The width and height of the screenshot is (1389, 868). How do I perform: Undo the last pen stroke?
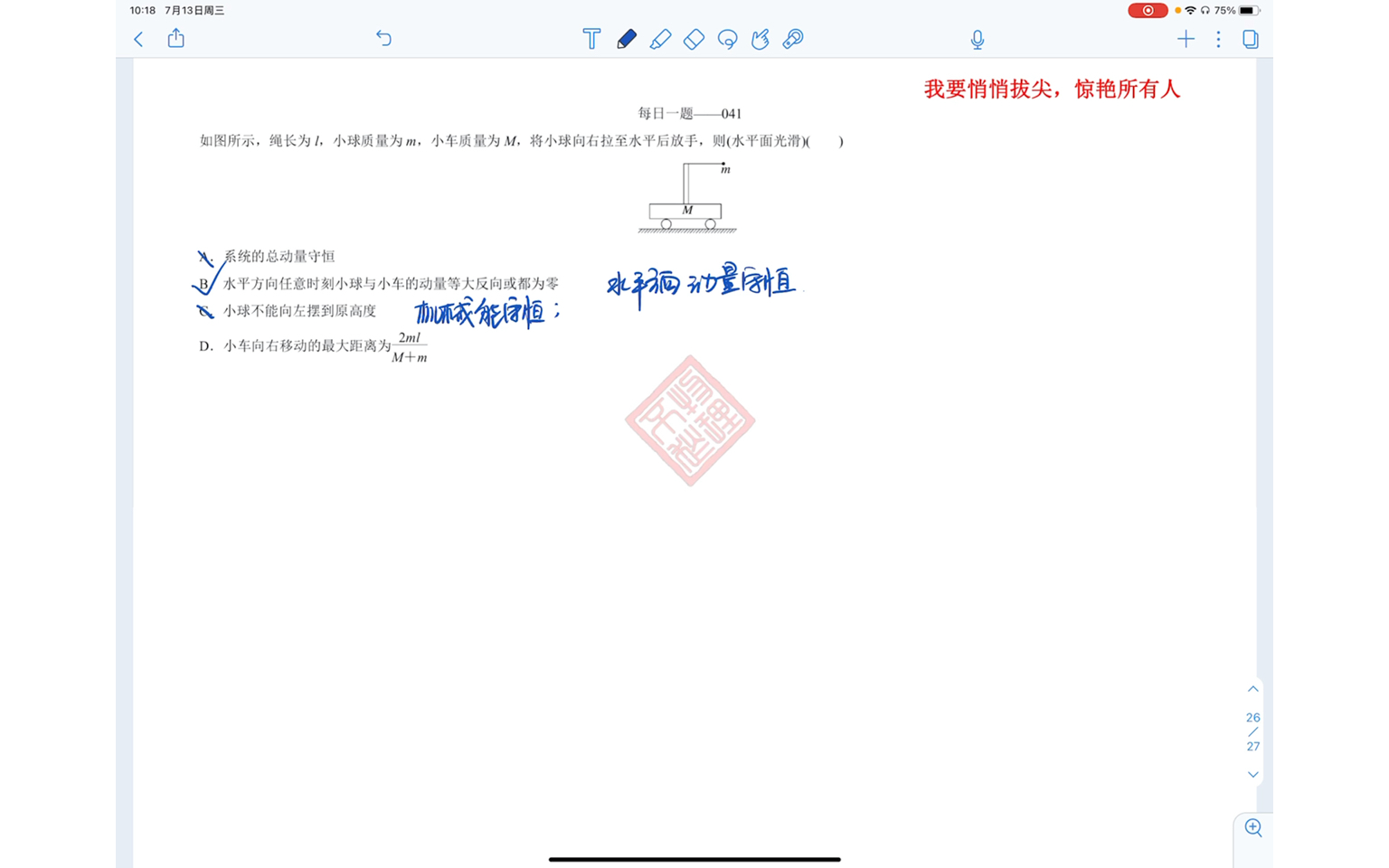coord(383,39)
